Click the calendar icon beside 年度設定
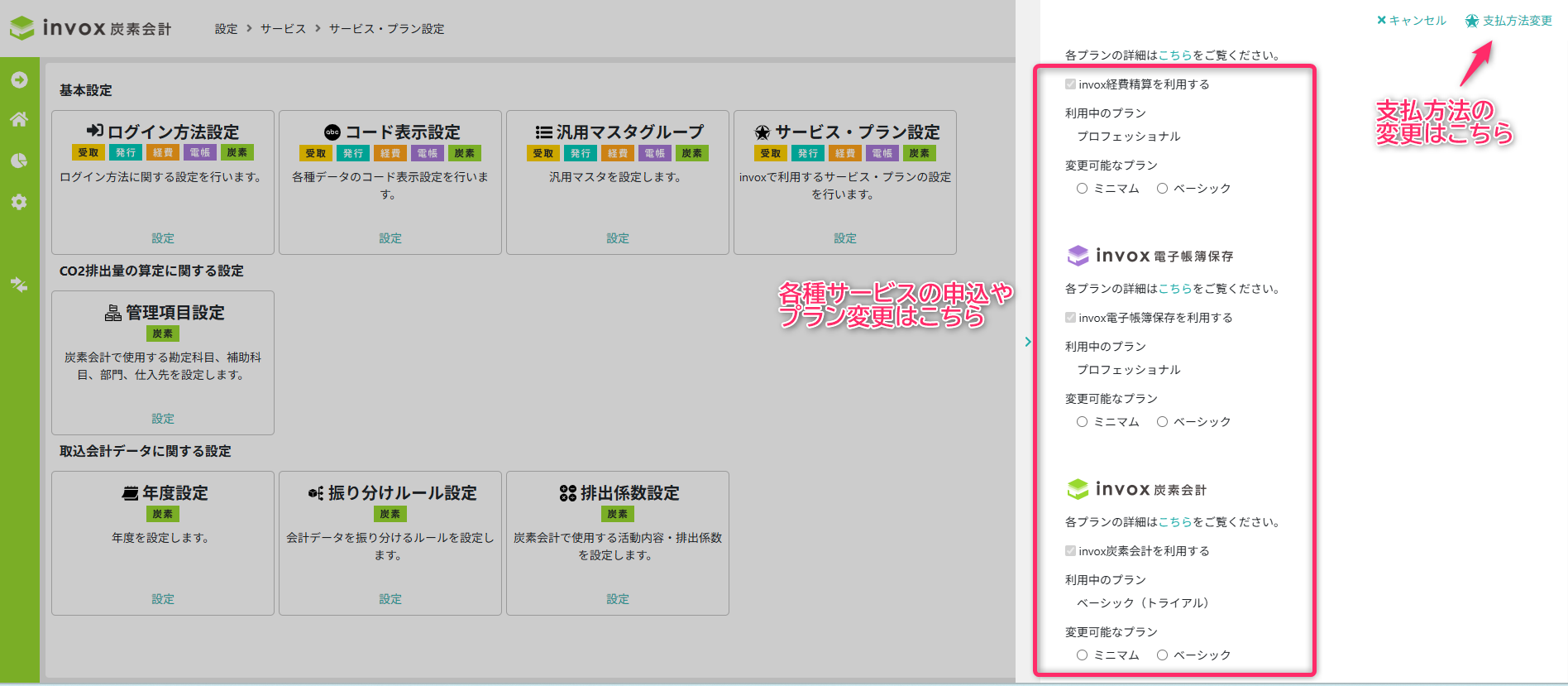This screenshot has height=686, width=1568. (130, 493)
